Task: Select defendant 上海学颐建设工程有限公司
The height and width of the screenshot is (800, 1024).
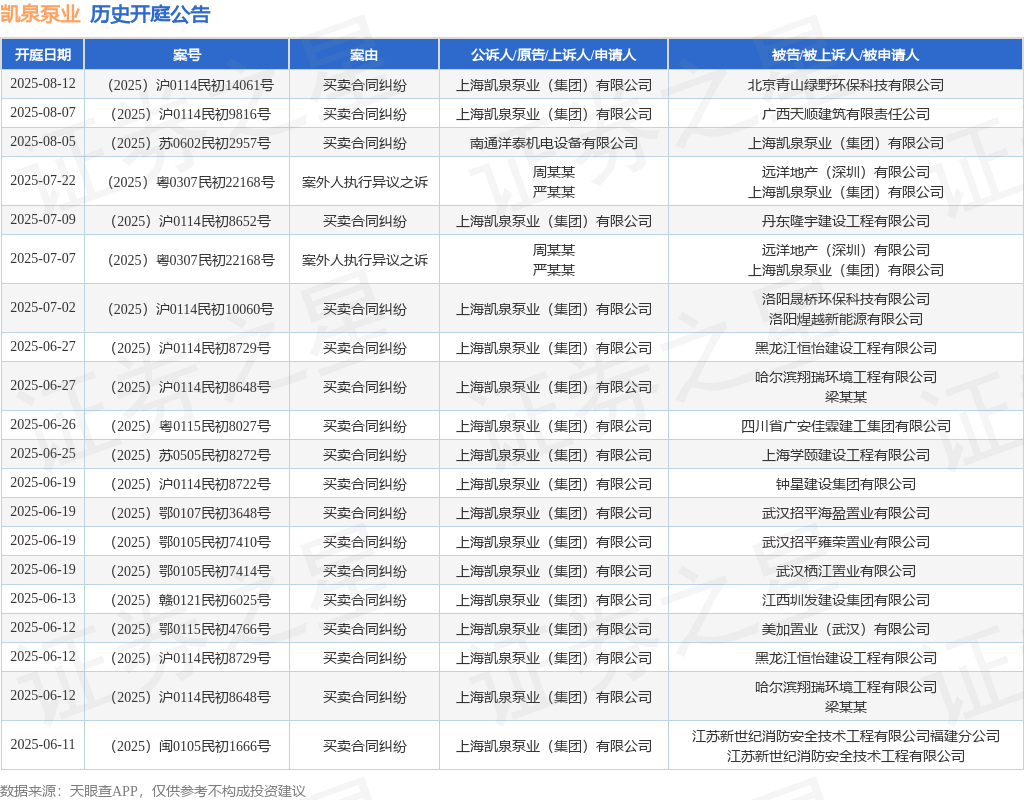Action: click(846, 455)
